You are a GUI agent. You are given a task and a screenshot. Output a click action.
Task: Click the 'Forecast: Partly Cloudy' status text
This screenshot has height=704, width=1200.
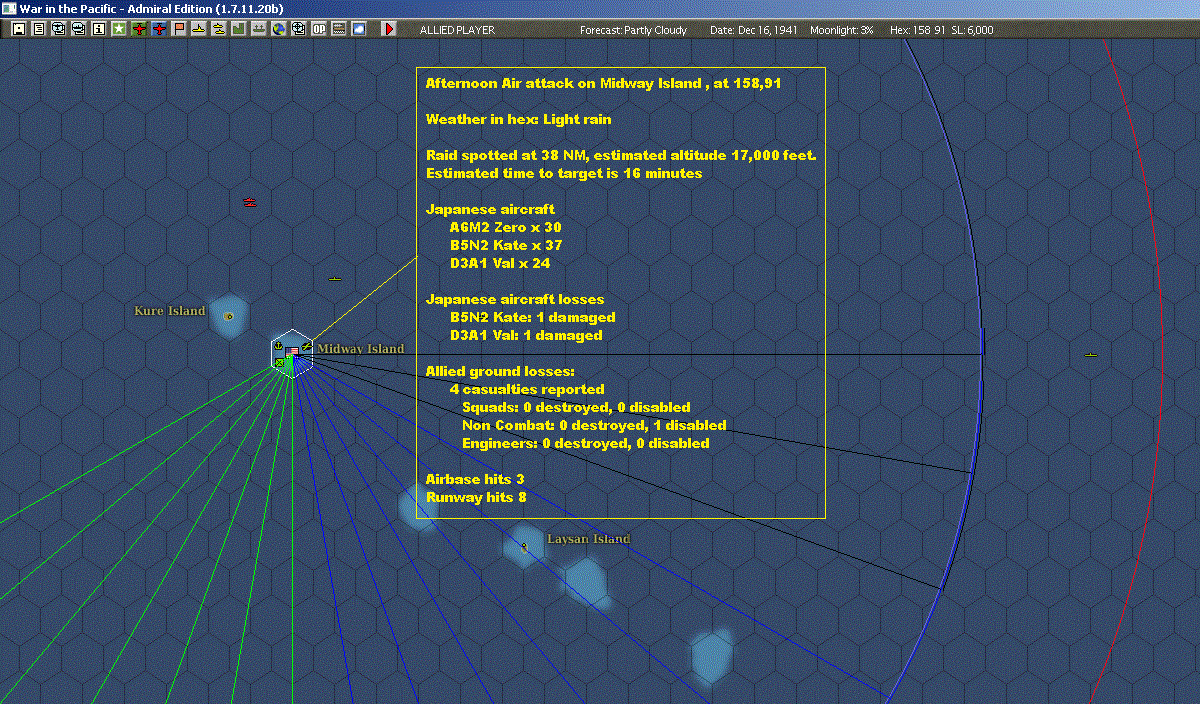click(634, 30)
